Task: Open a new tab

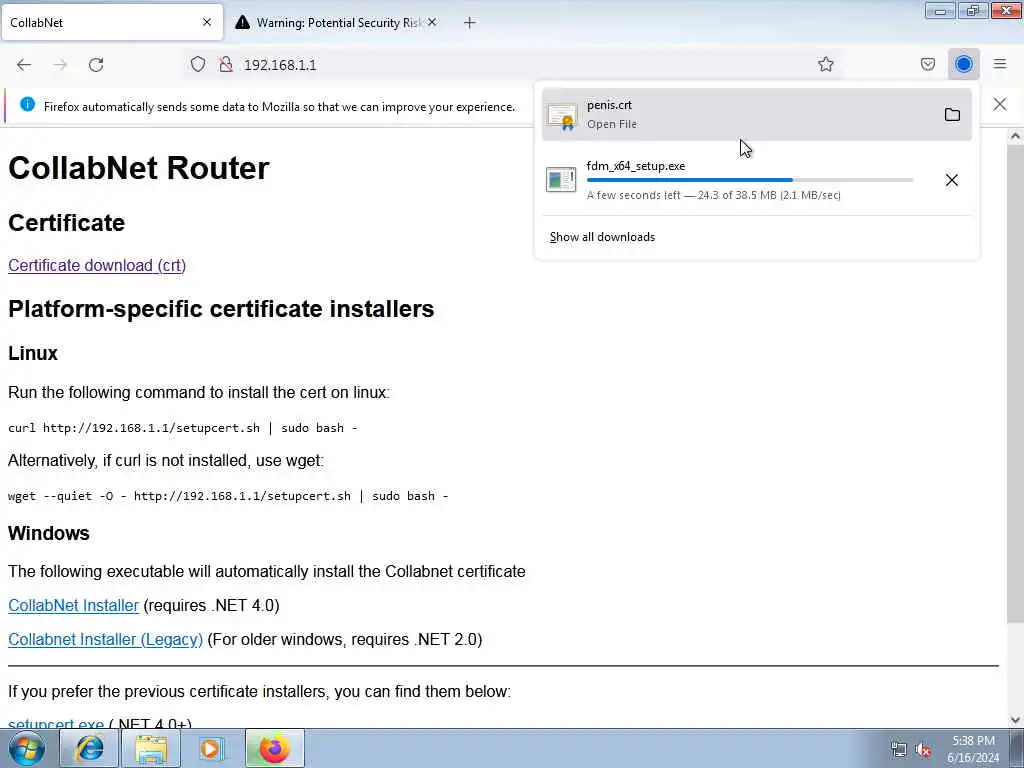Action: tap(470, 23)
